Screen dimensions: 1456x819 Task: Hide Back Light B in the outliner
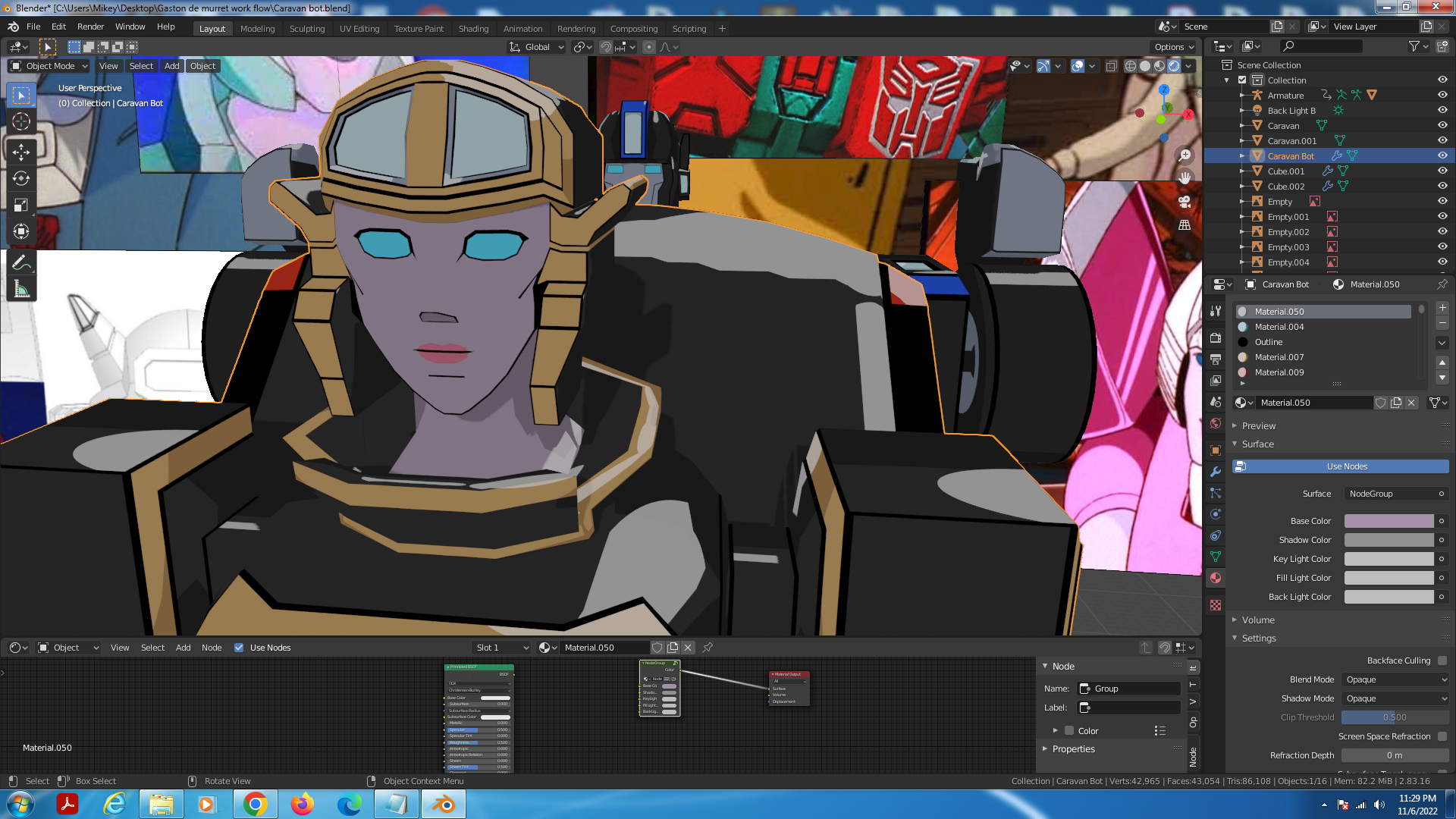tap(1442, 111)
